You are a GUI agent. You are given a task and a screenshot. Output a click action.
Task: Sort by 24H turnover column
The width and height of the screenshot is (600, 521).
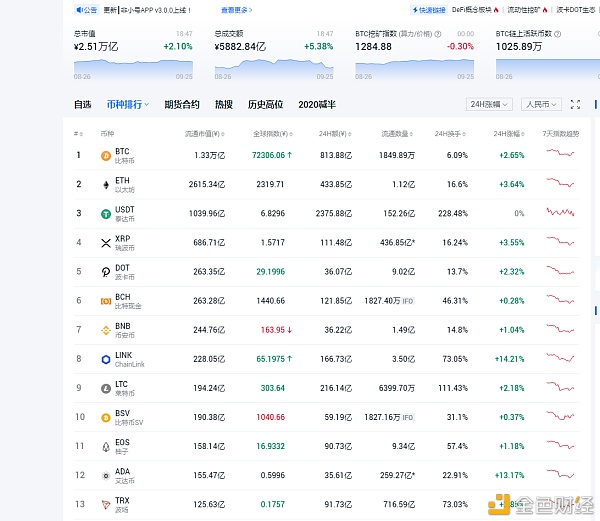pyautogui.click(x=450, y=134)
